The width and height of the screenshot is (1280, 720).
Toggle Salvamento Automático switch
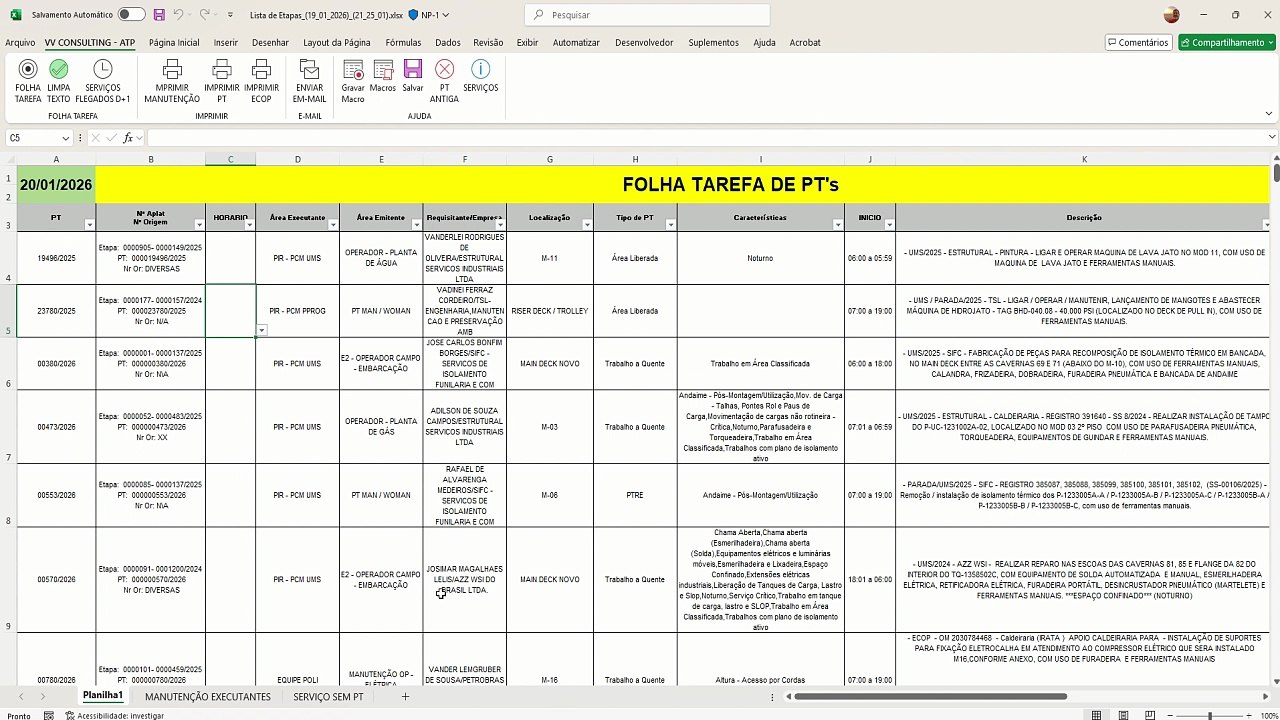pos(131,15)
